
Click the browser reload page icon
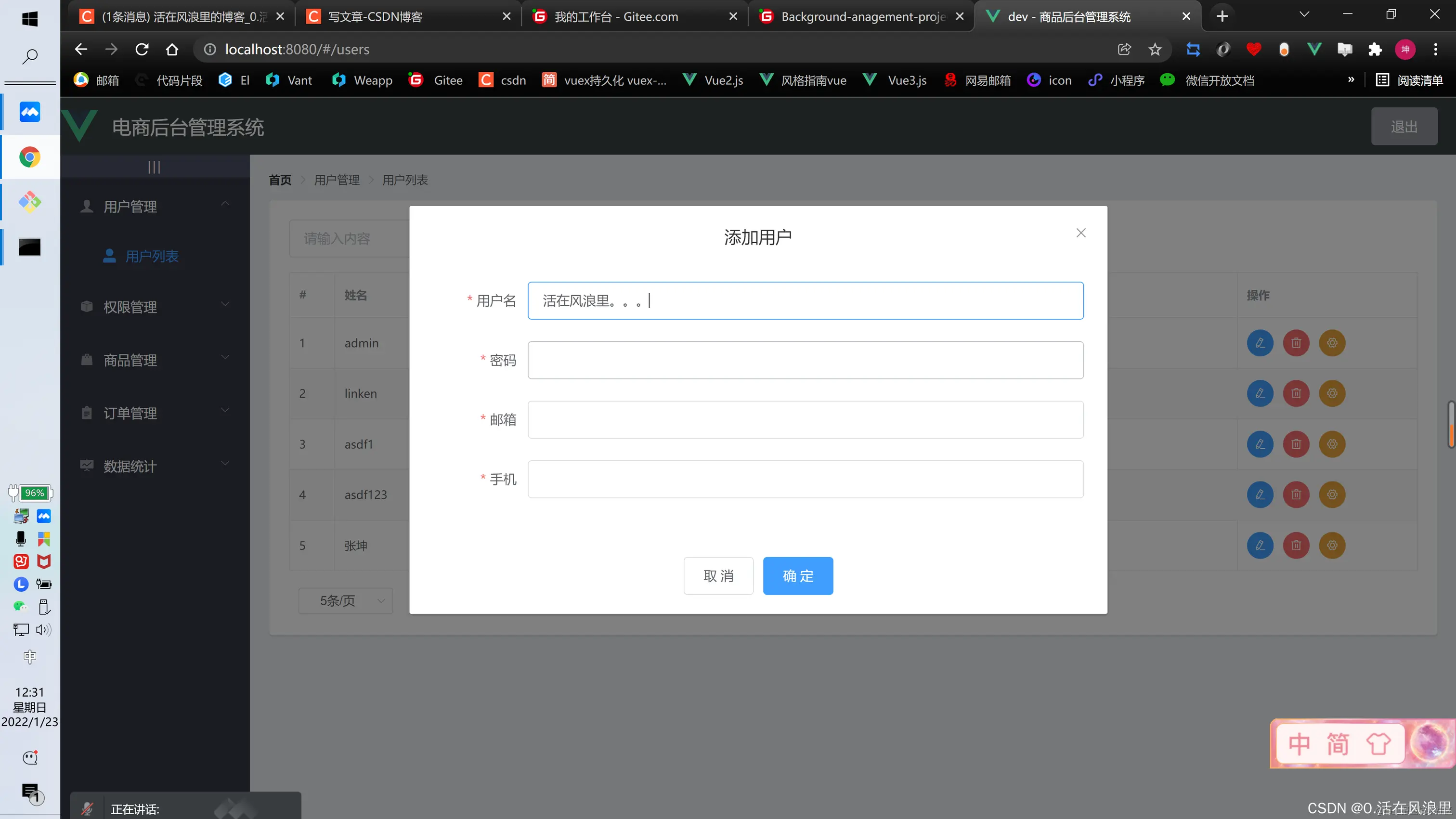point(142,50)
